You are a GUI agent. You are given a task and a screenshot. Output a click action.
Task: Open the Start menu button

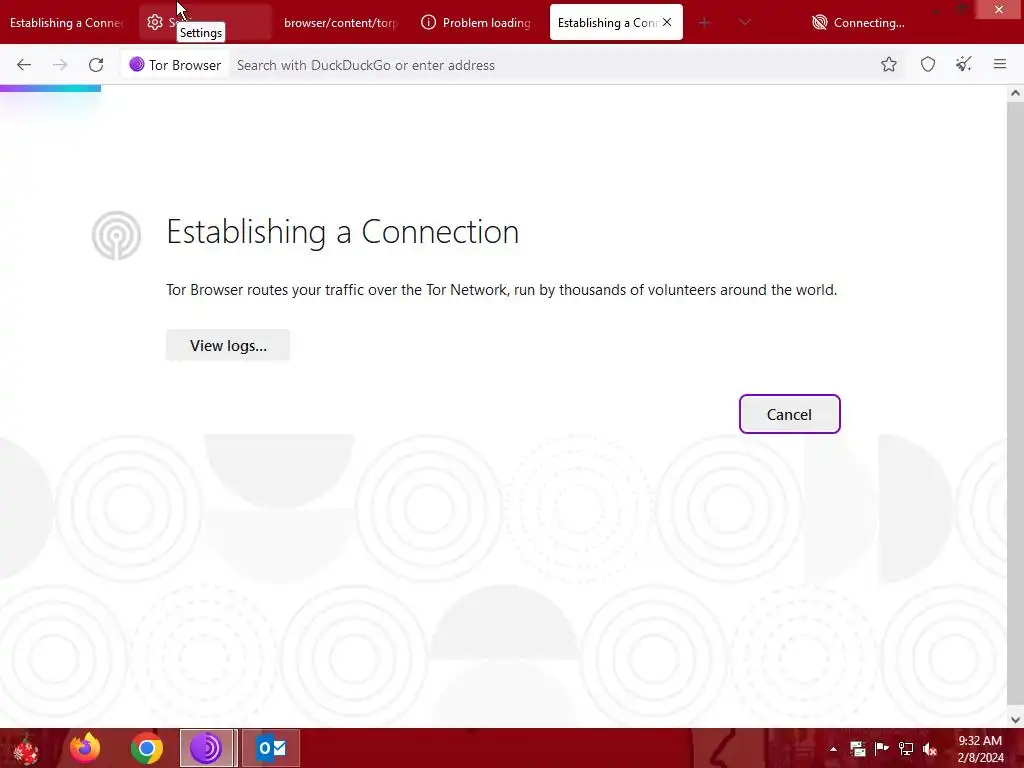pyautogui.click(x=26, y=748)
